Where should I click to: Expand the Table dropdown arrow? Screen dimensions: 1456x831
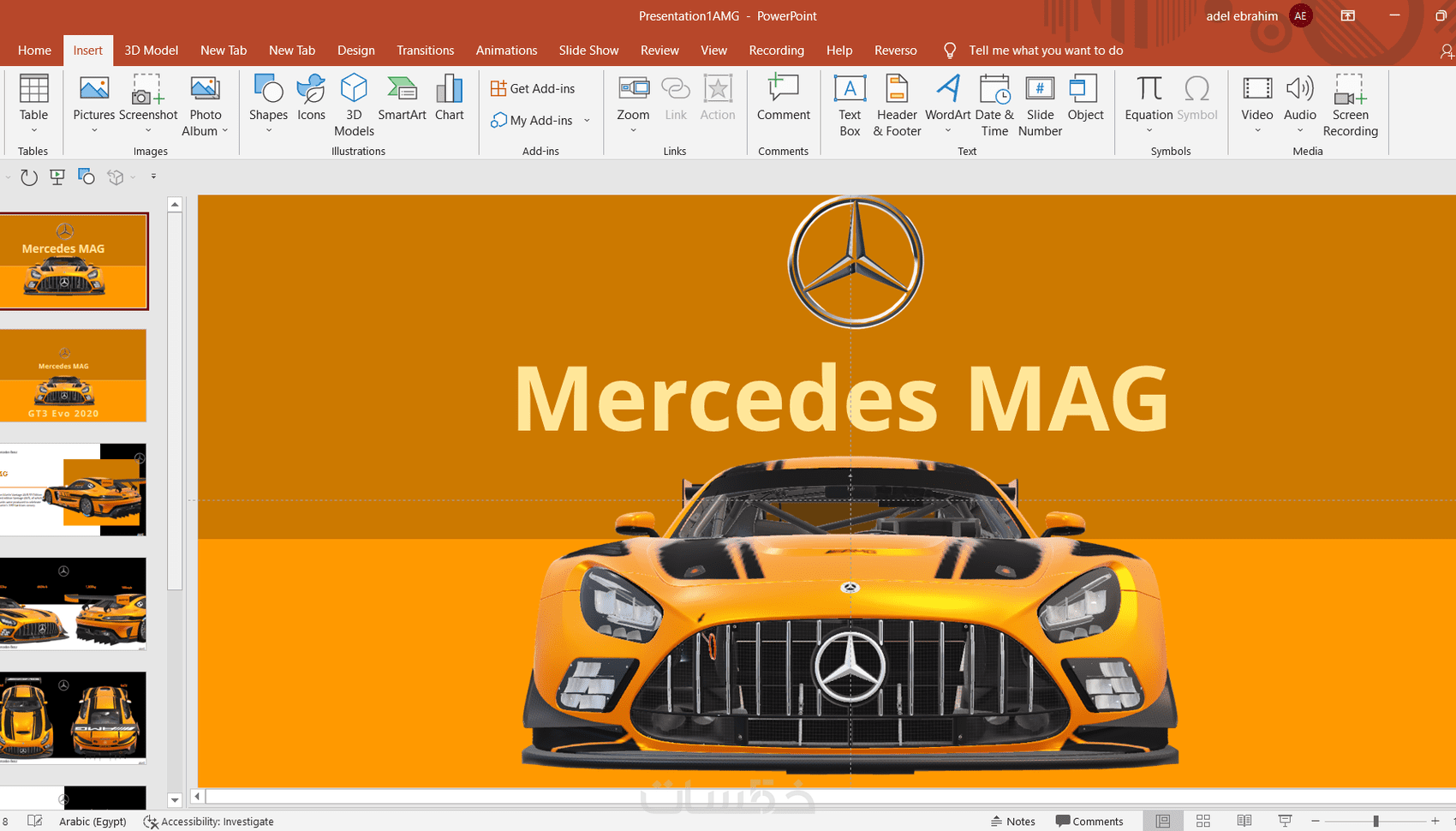click(x=34, y=131)
